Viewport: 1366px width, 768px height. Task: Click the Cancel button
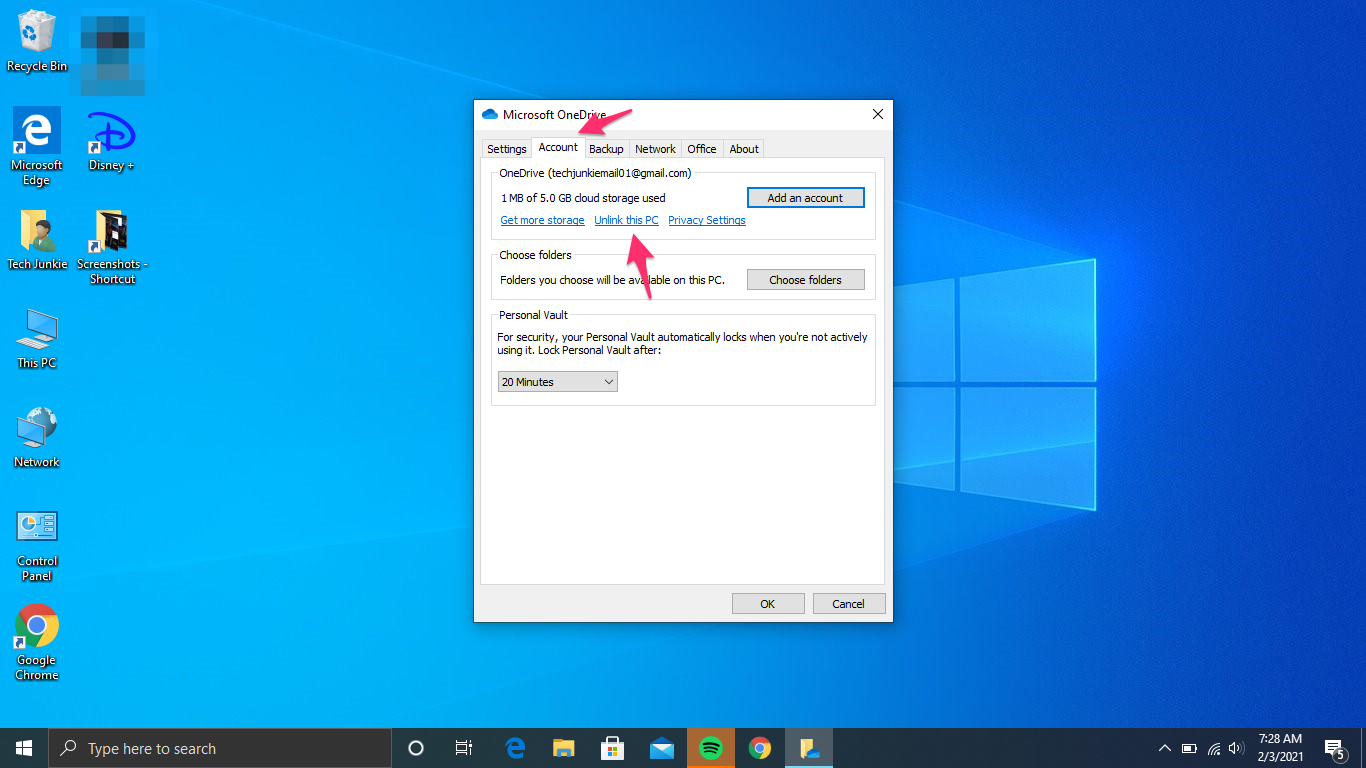pyautogui.click(x=848, y=603)
